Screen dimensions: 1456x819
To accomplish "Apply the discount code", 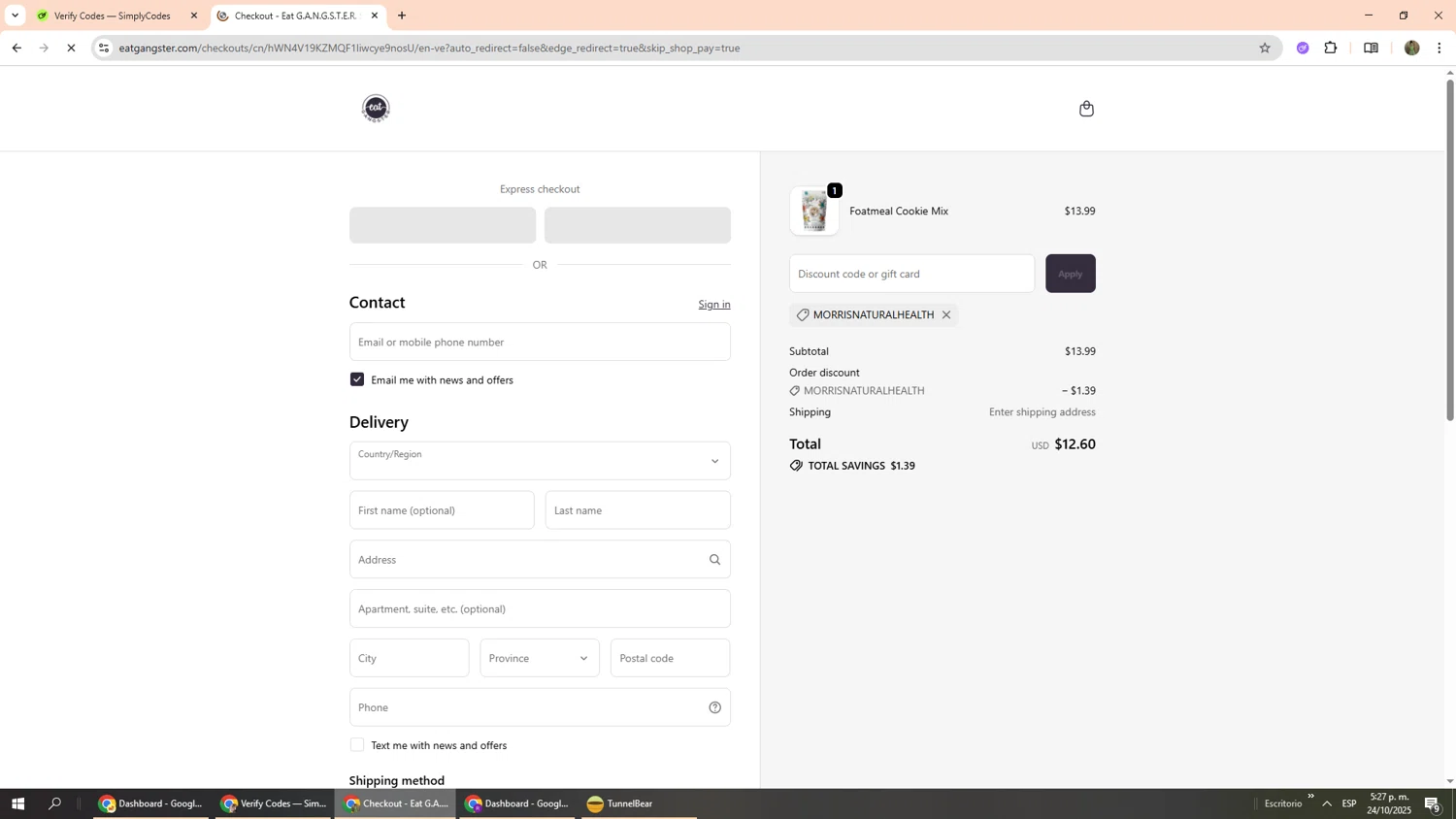I will (x=1071, y=274).
